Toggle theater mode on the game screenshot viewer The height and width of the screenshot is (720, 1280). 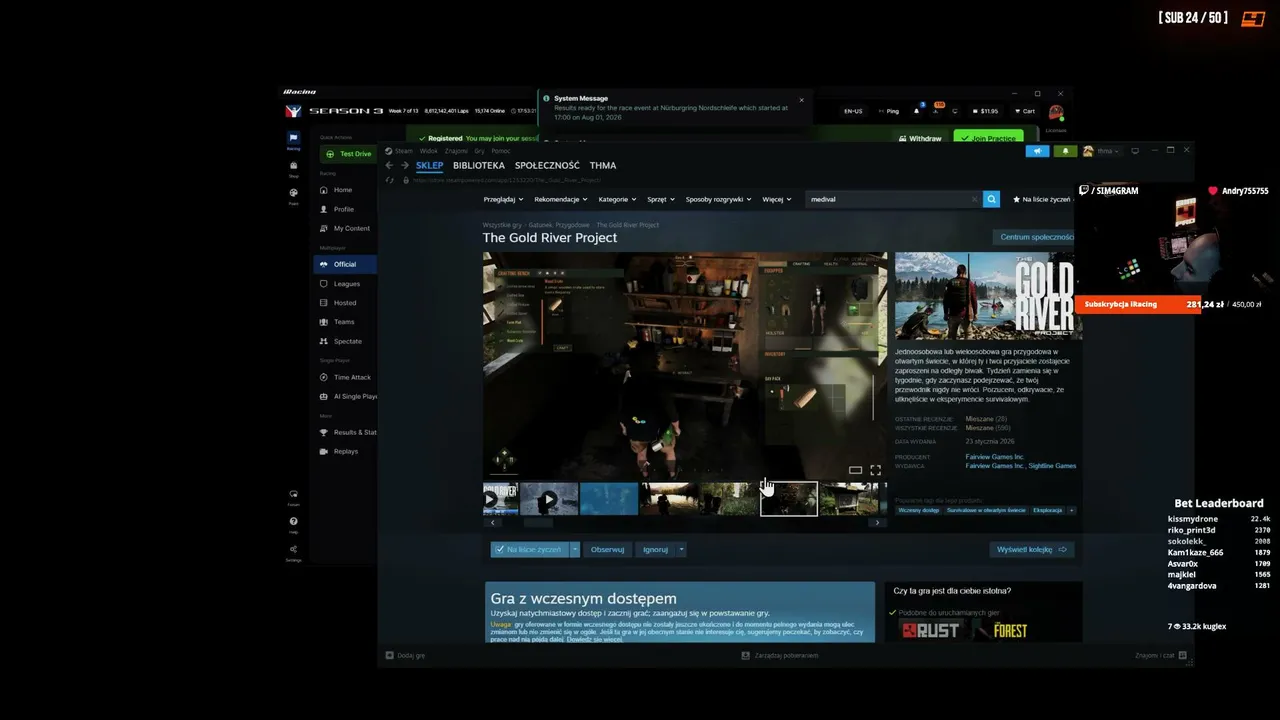tap(855, 470)
